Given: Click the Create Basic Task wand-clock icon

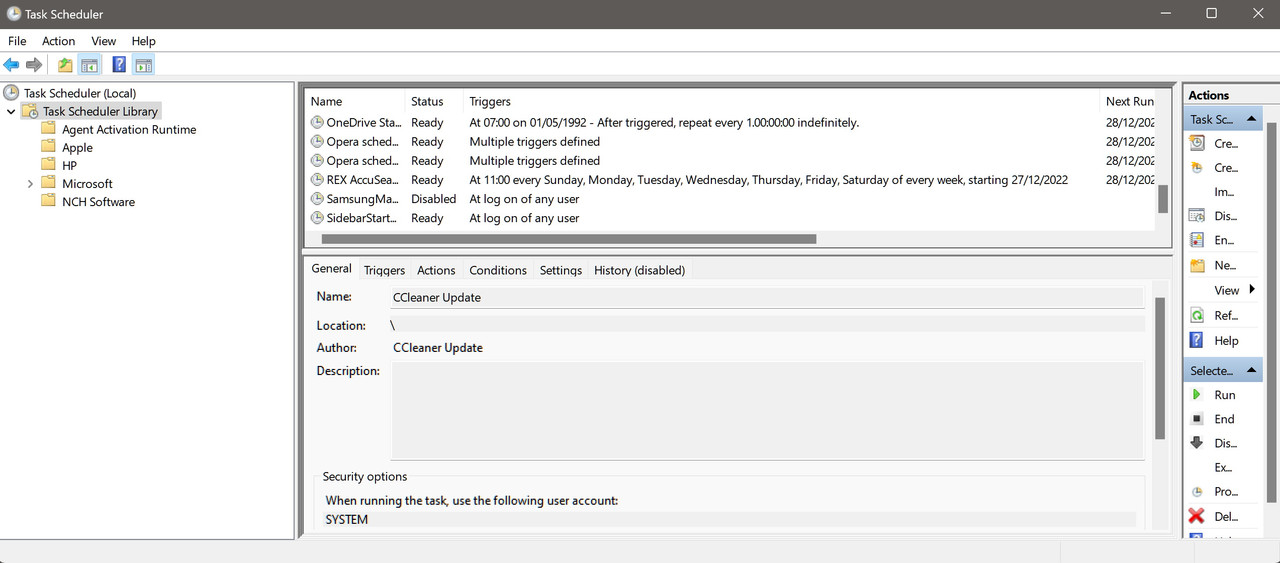Looking at the screenshot, I should pyautogui.click(x=1197, y=143).
